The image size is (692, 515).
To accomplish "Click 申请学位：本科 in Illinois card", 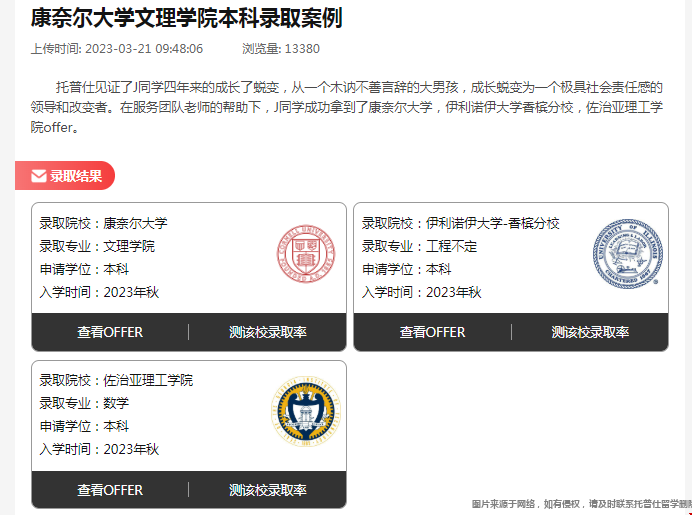I will click(406, 269).
